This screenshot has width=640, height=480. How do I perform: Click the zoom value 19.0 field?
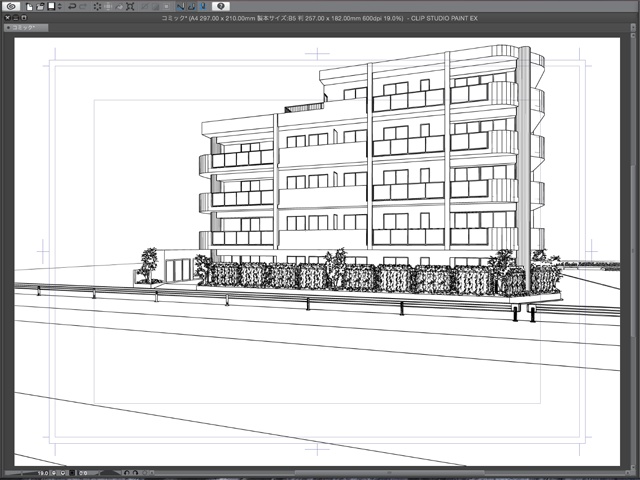(x=43, y=473)
